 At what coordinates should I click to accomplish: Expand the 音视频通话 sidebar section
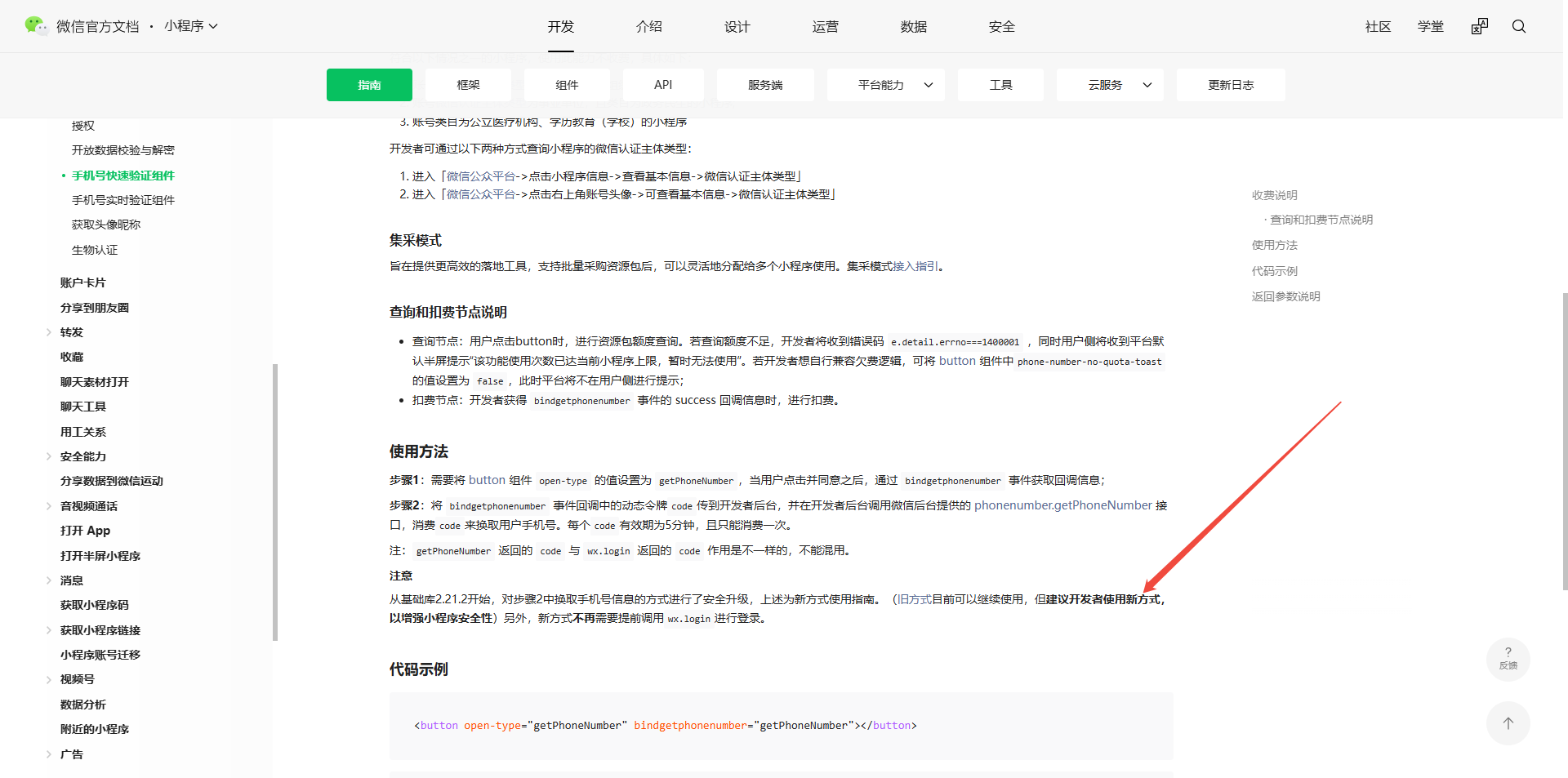(49, 506)
